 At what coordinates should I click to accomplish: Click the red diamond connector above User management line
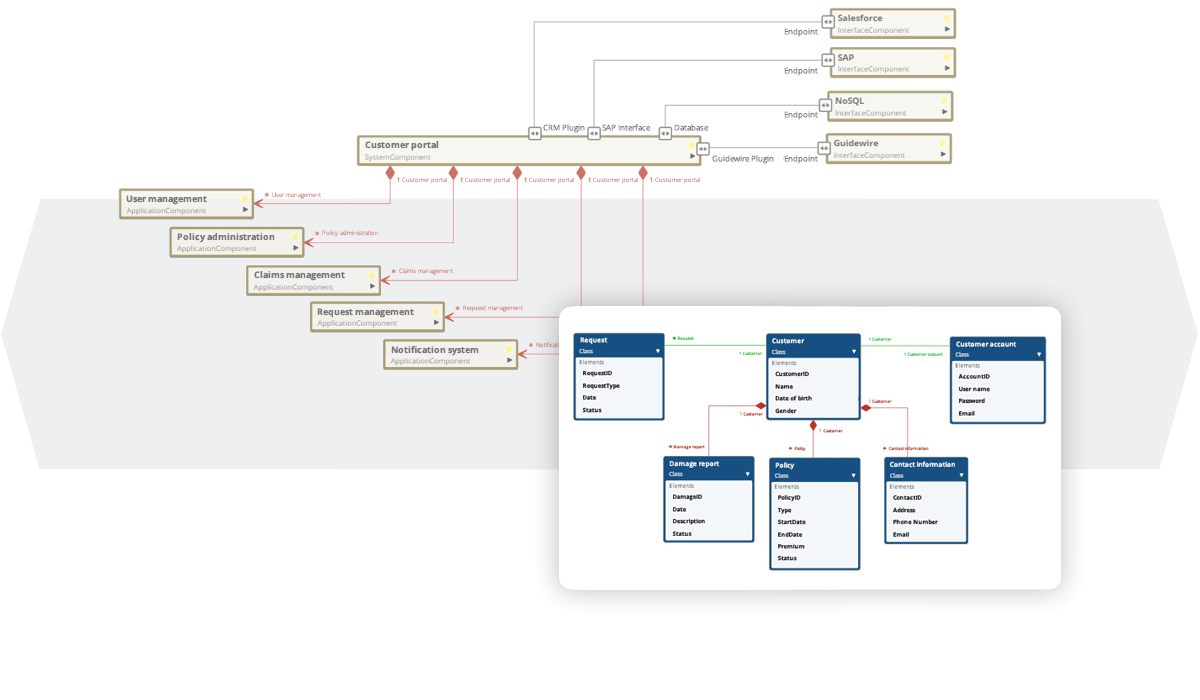click(391, 173)
